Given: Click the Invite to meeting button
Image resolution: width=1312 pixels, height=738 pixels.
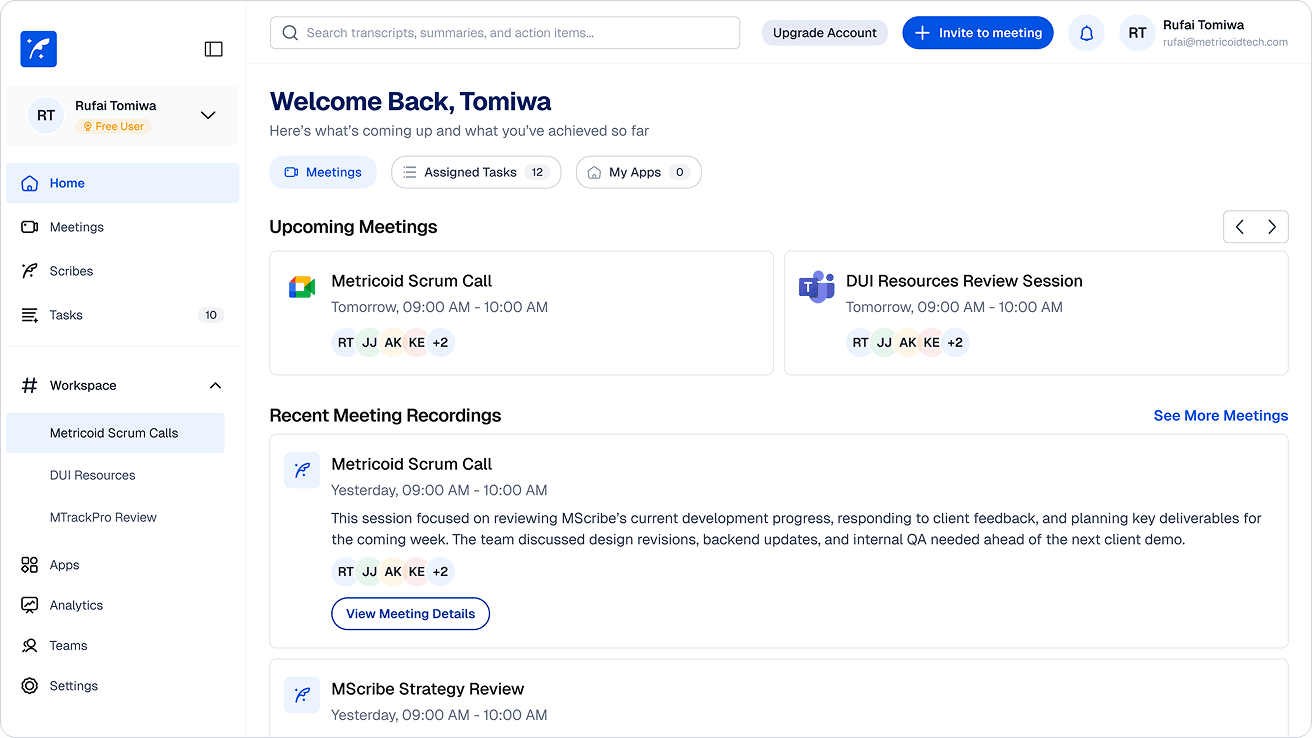Looking at the screenshot, I should [x=978, y=33].
